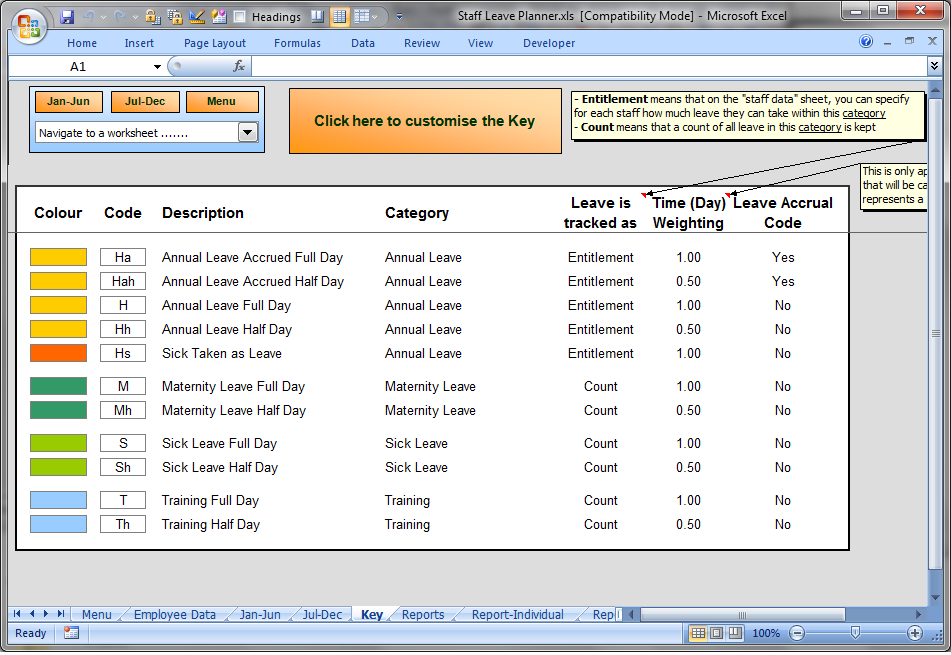Open the View ribbon tab
This screenshot has height=655, width=951.
tap(480, 43)
